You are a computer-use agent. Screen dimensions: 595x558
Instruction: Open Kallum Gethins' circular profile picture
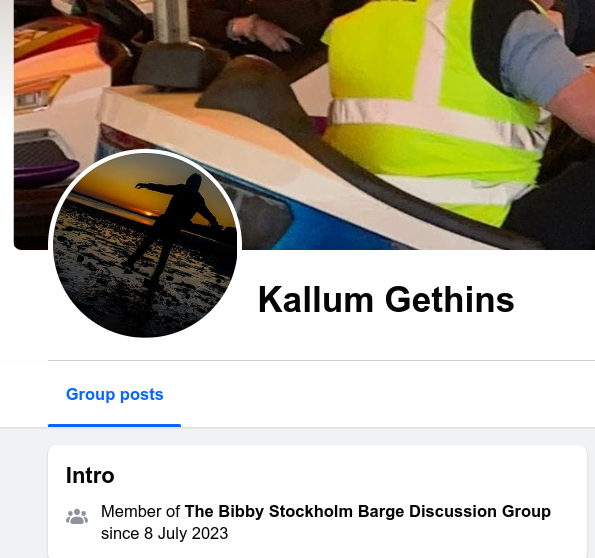145,244
